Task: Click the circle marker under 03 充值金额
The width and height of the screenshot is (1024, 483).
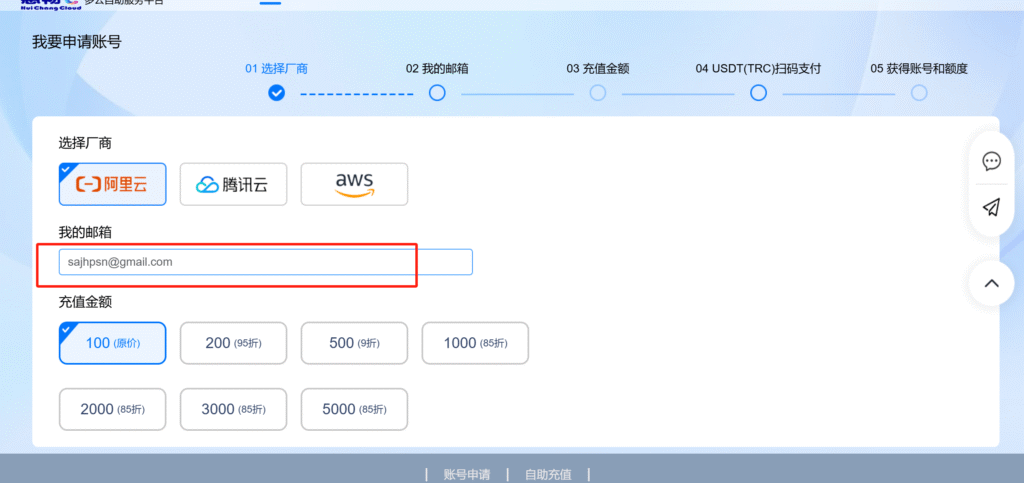Action: click(x=598, y=93)
